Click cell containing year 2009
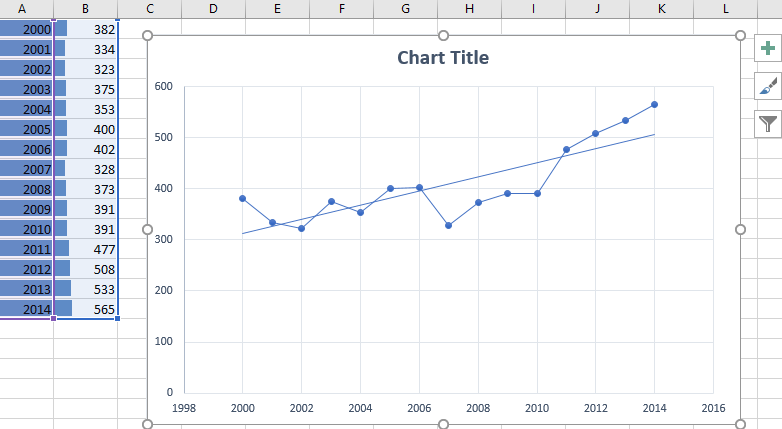 (26, 209)
